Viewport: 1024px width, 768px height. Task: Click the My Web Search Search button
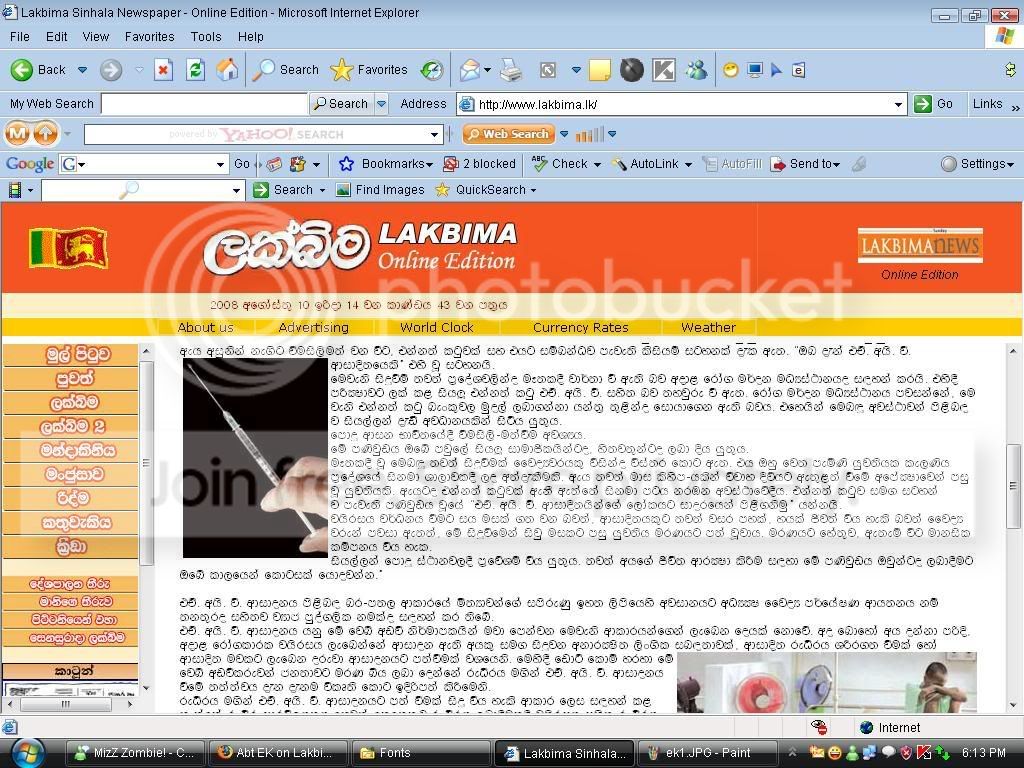pyautogui.click(x=341, y=104)
